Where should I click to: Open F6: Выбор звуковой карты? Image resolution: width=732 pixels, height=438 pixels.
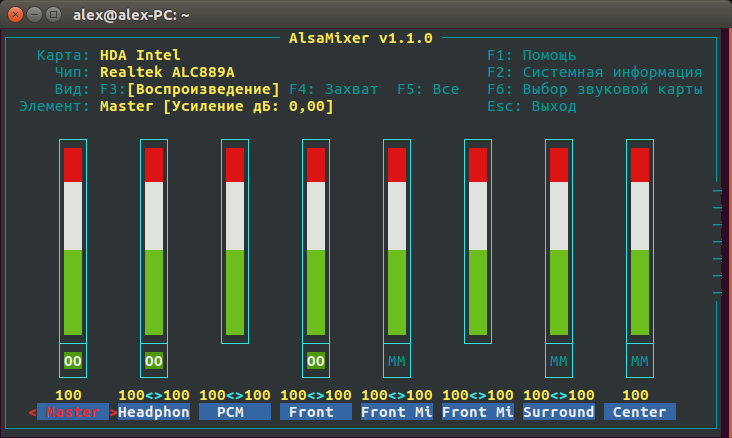coord(595,89)
